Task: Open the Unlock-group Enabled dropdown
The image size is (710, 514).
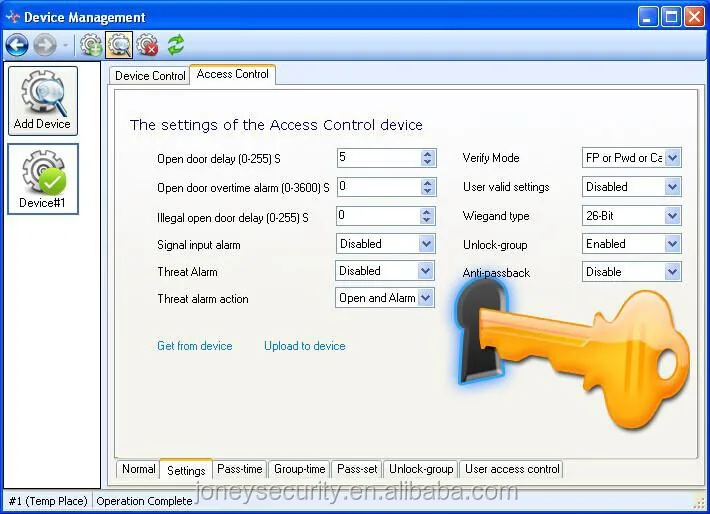Action: [x=672, y=244]
